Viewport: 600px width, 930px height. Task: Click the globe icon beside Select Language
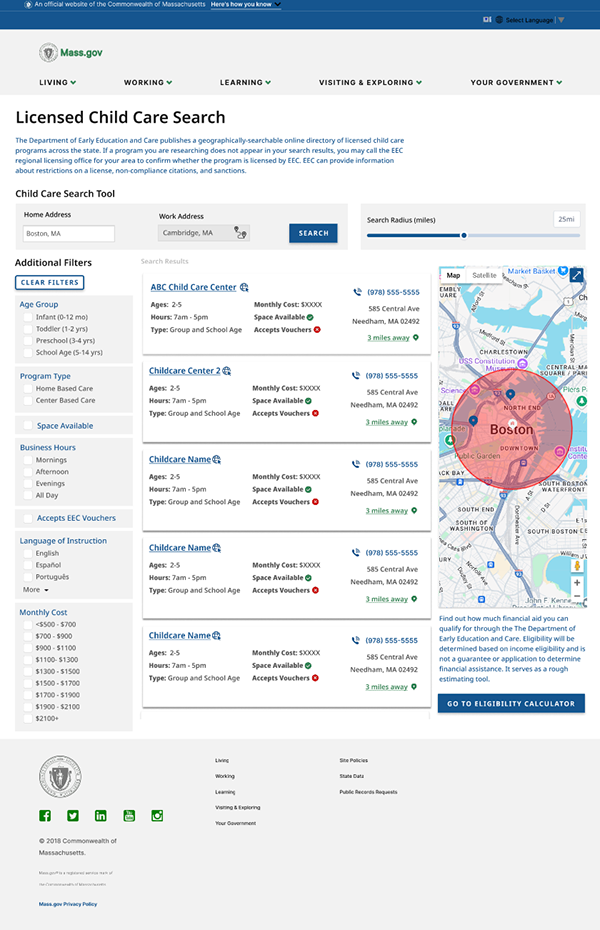click(499, 20)
